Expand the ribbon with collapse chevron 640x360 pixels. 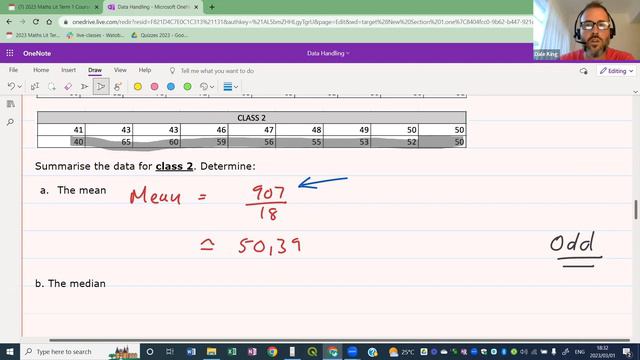point(635,92)
